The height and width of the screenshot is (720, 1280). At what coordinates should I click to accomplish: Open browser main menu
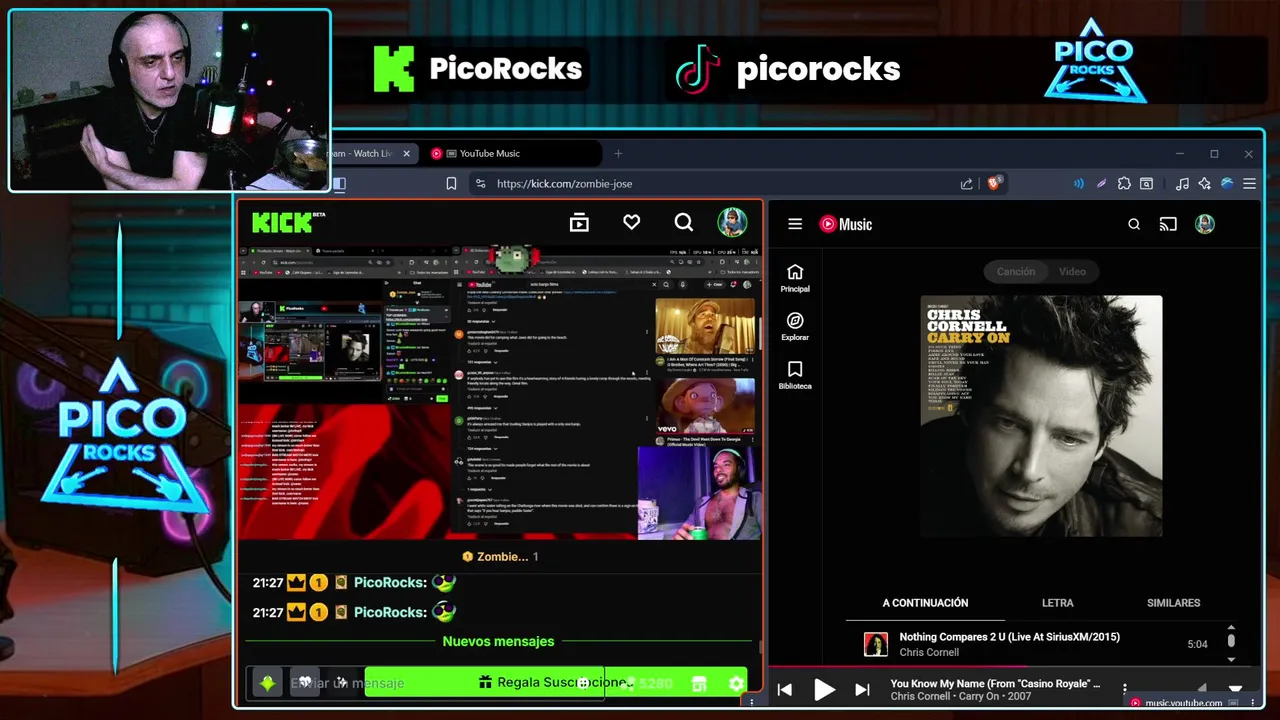(1249, 184)
